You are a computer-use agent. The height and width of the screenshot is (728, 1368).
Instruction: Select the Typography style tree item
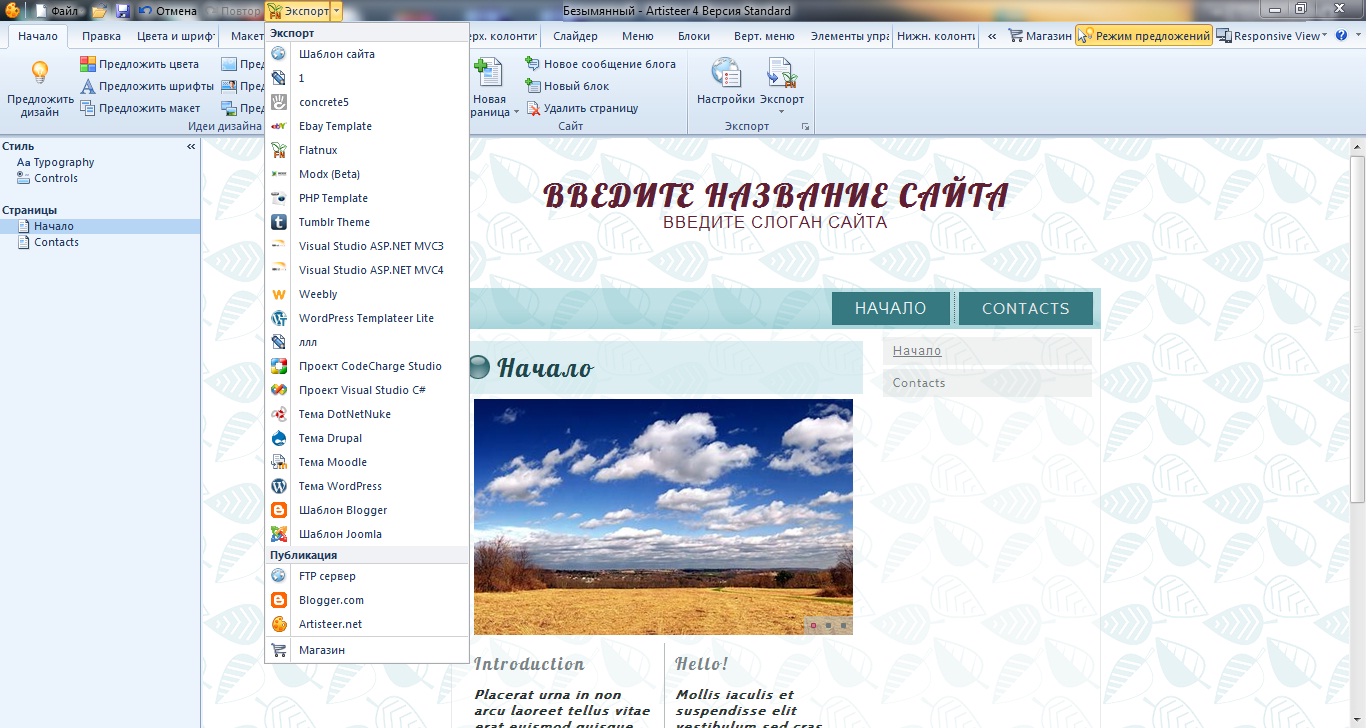55,162
